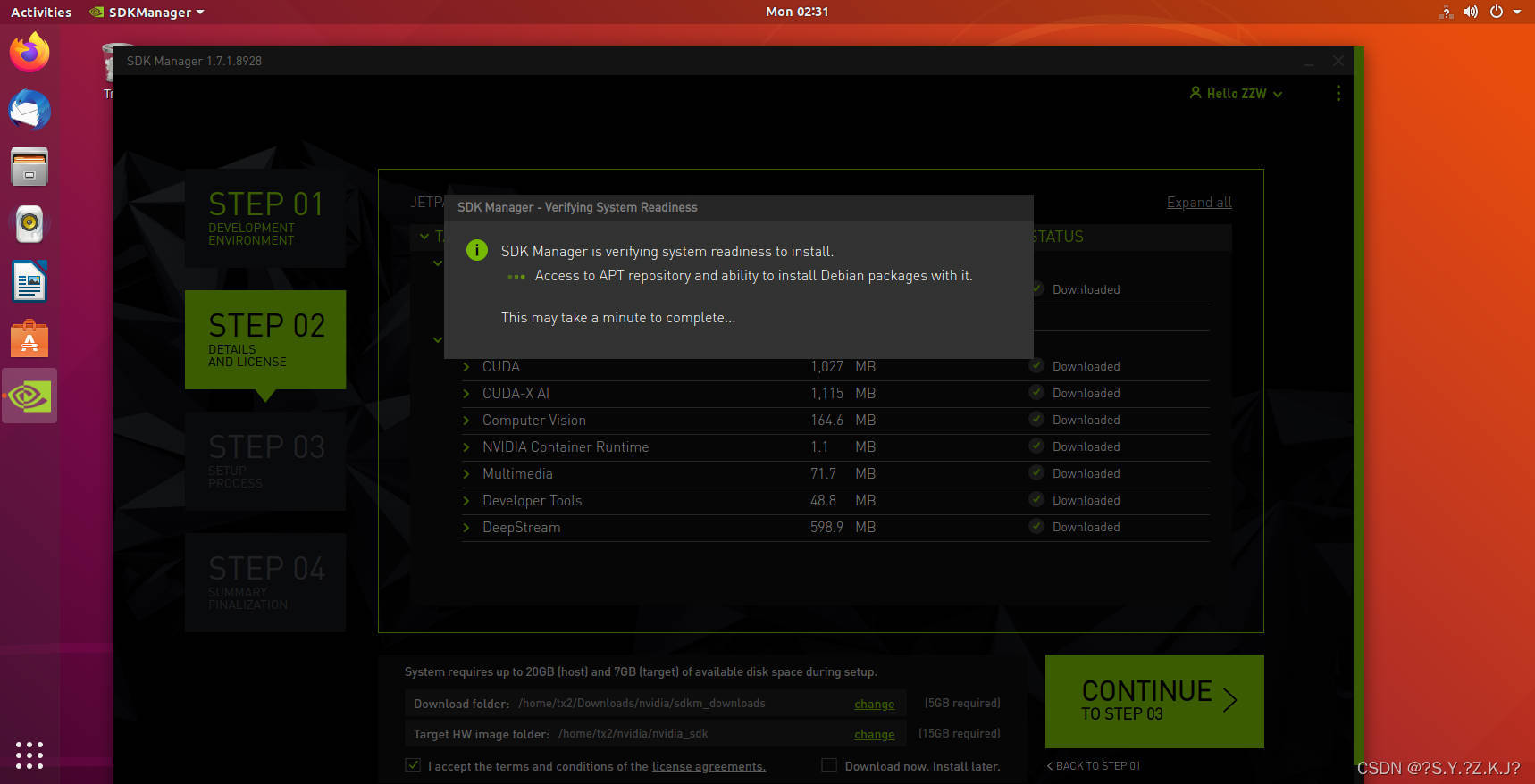Expand NVIDIA Container Runtime row
The height and width of the screenshot is (784, 1535).
tap(466, 447)
